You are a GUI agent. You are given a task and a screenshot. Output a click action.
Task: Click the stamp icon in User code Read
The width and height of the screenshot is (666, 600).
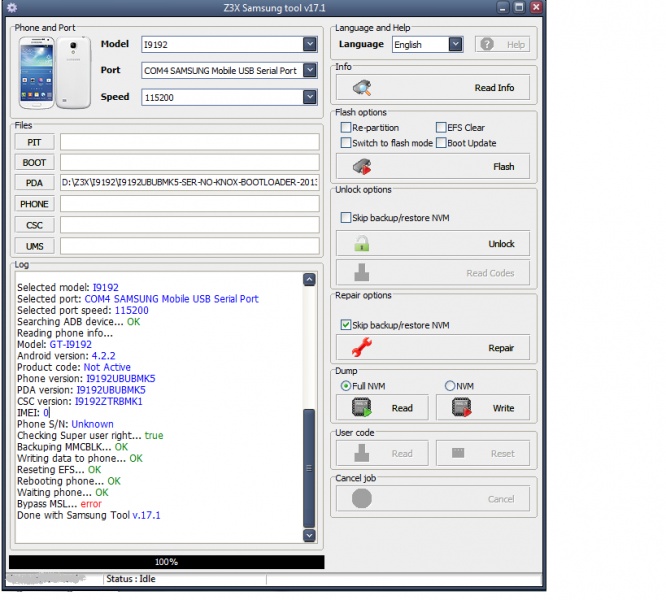pyautogui.click(x=362, y=454)
